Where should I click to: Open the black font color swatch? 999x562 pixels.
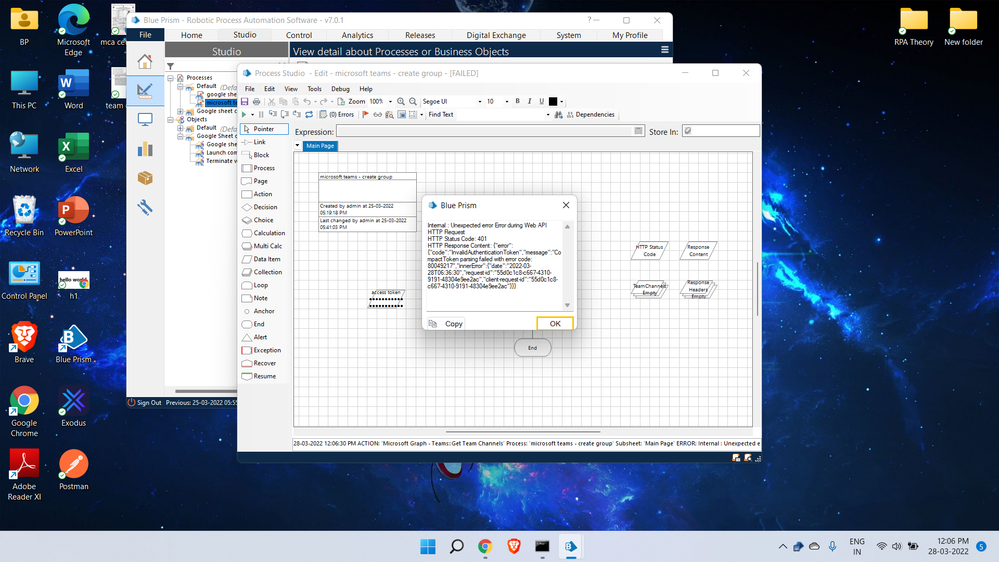pos(553,101)
